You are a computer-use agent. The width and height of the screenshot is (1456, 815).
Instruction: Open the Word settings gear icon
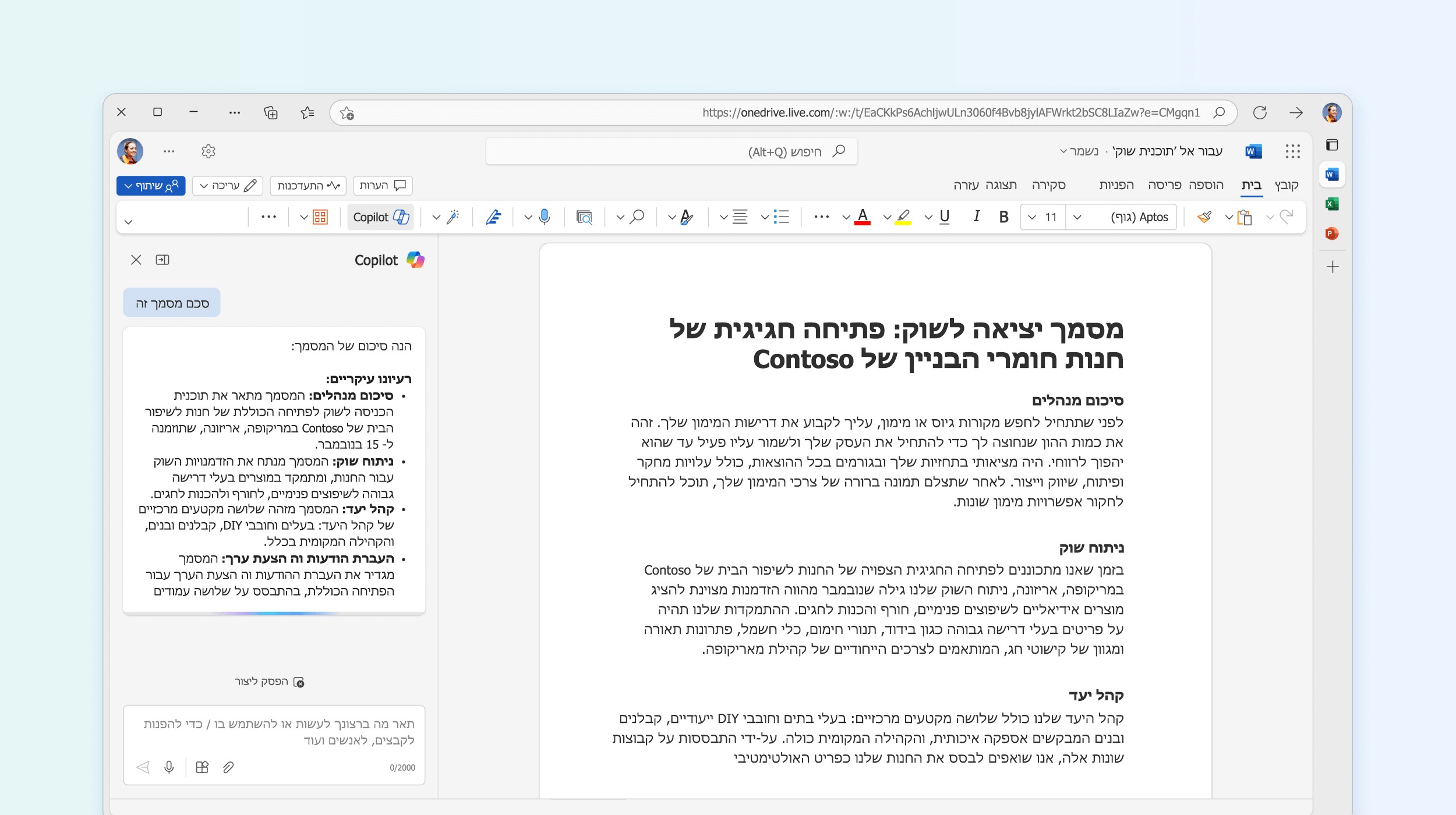[x=208, y=151]
